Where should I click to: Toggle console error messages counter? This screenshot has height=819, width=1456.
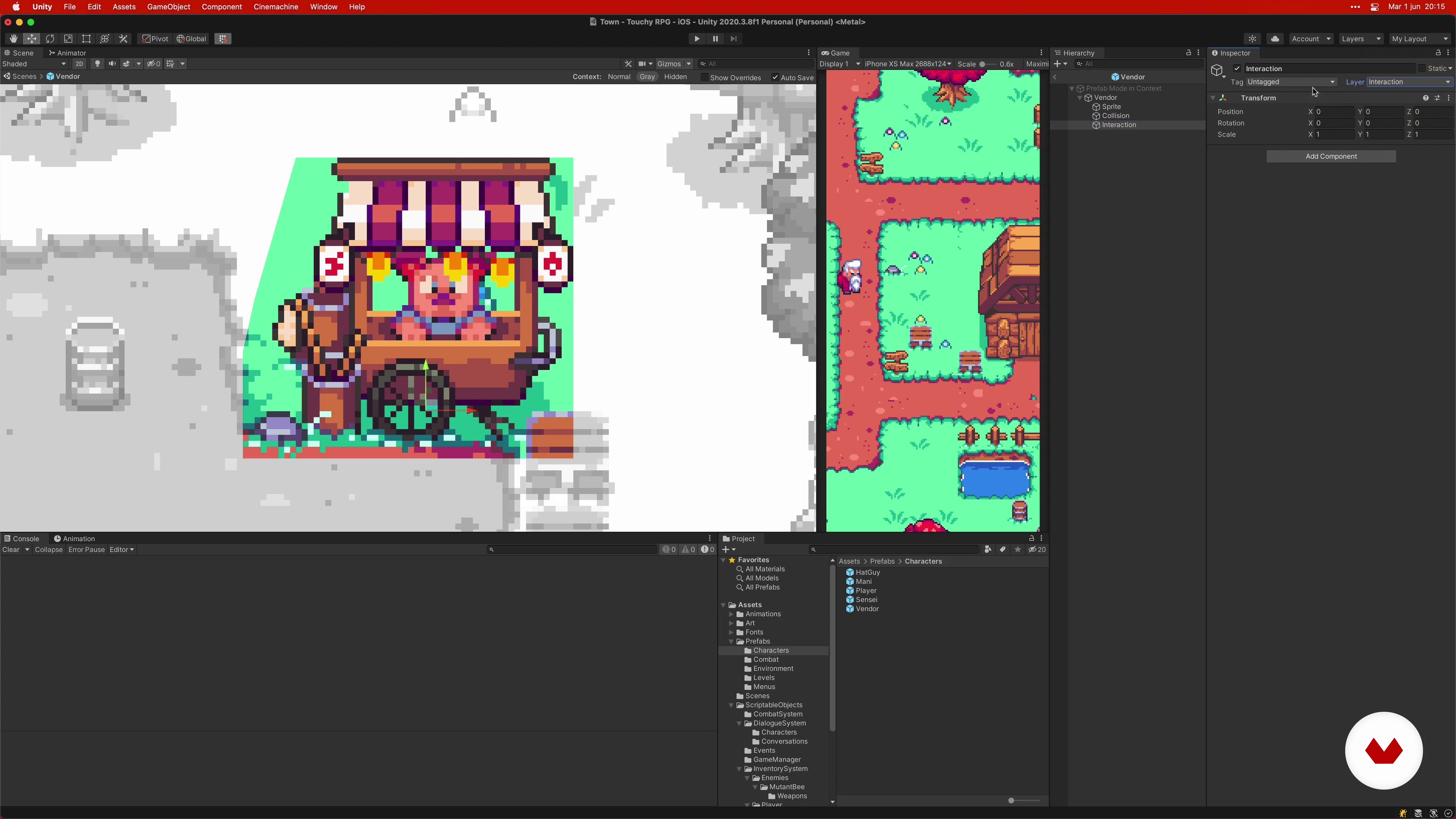point(708,549)
